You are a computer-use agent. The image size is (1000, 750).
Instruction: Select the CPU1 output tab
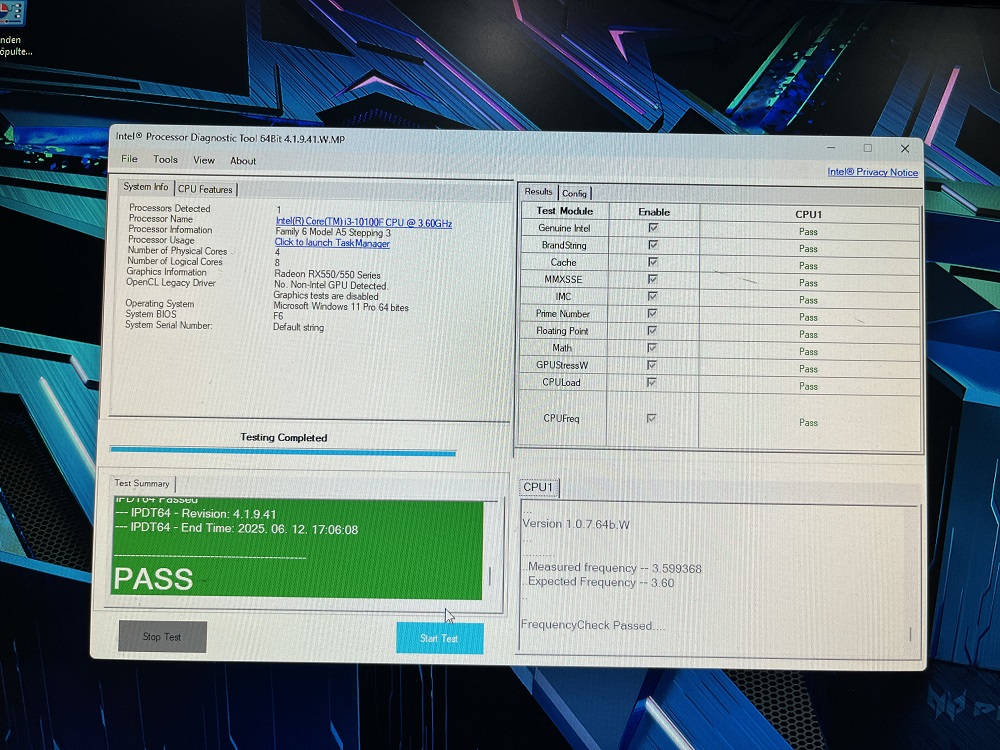point(538,487)
